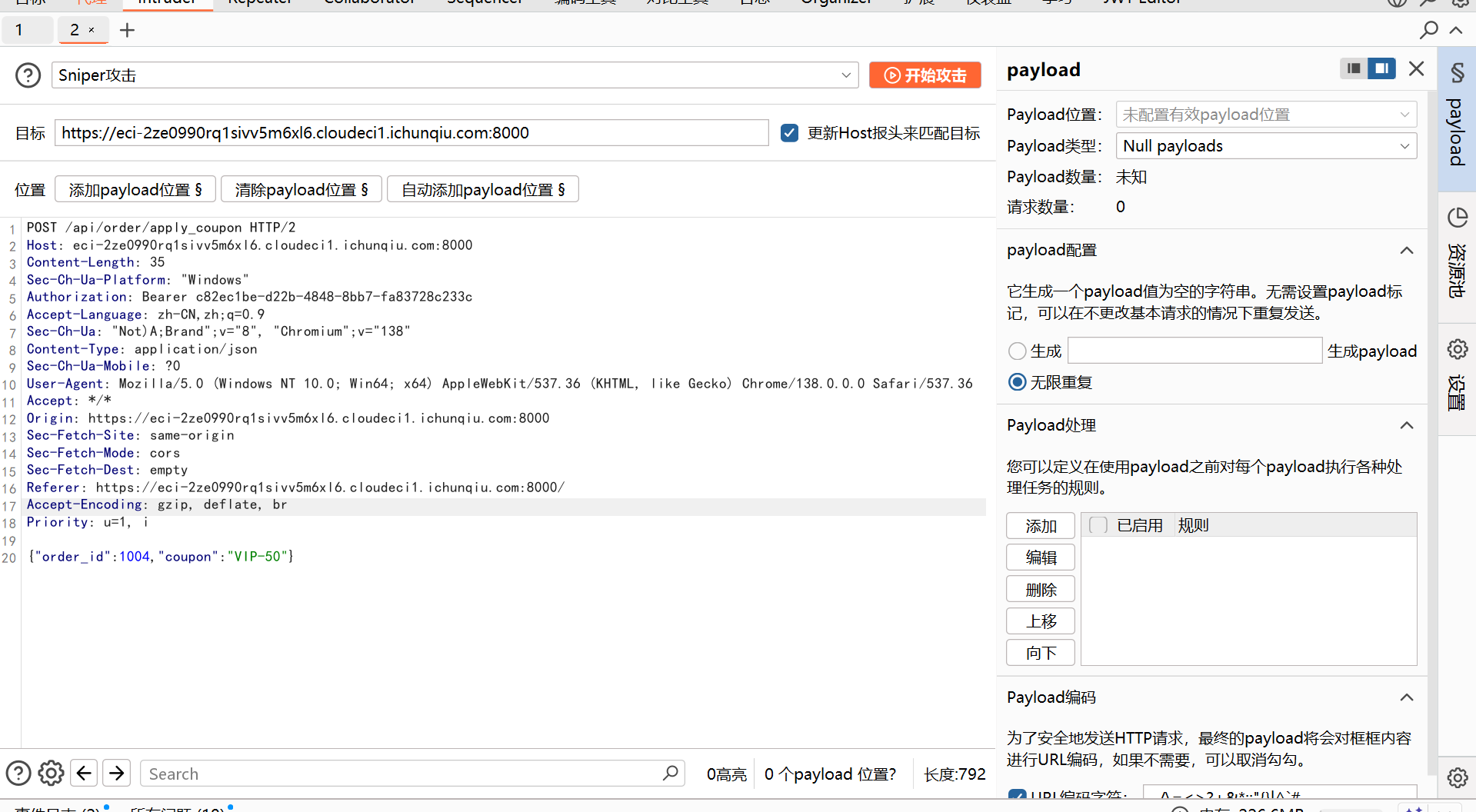The height and width of the screenshot is (812, 1476).
Task: Click the help icon beside Sniper attack dropdown
Action: point(28,75)
